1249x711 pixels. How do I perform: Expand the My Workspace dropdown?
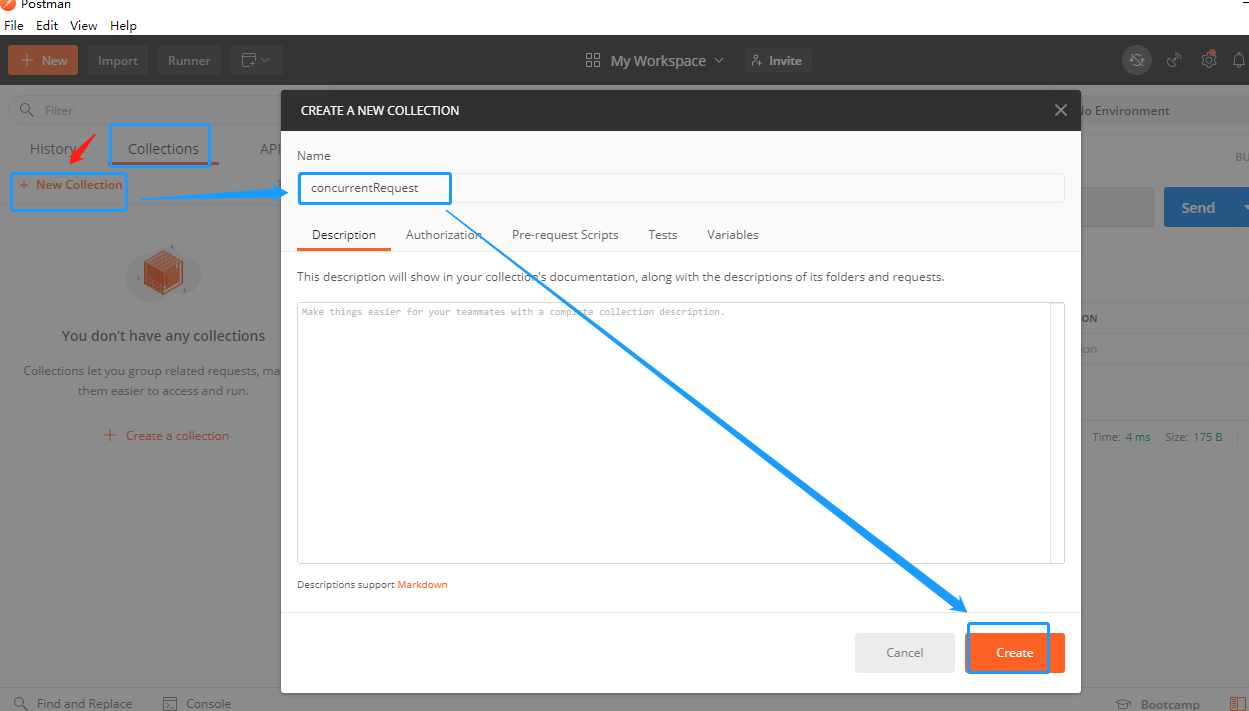pyautogui.click(x=718, y=61)
